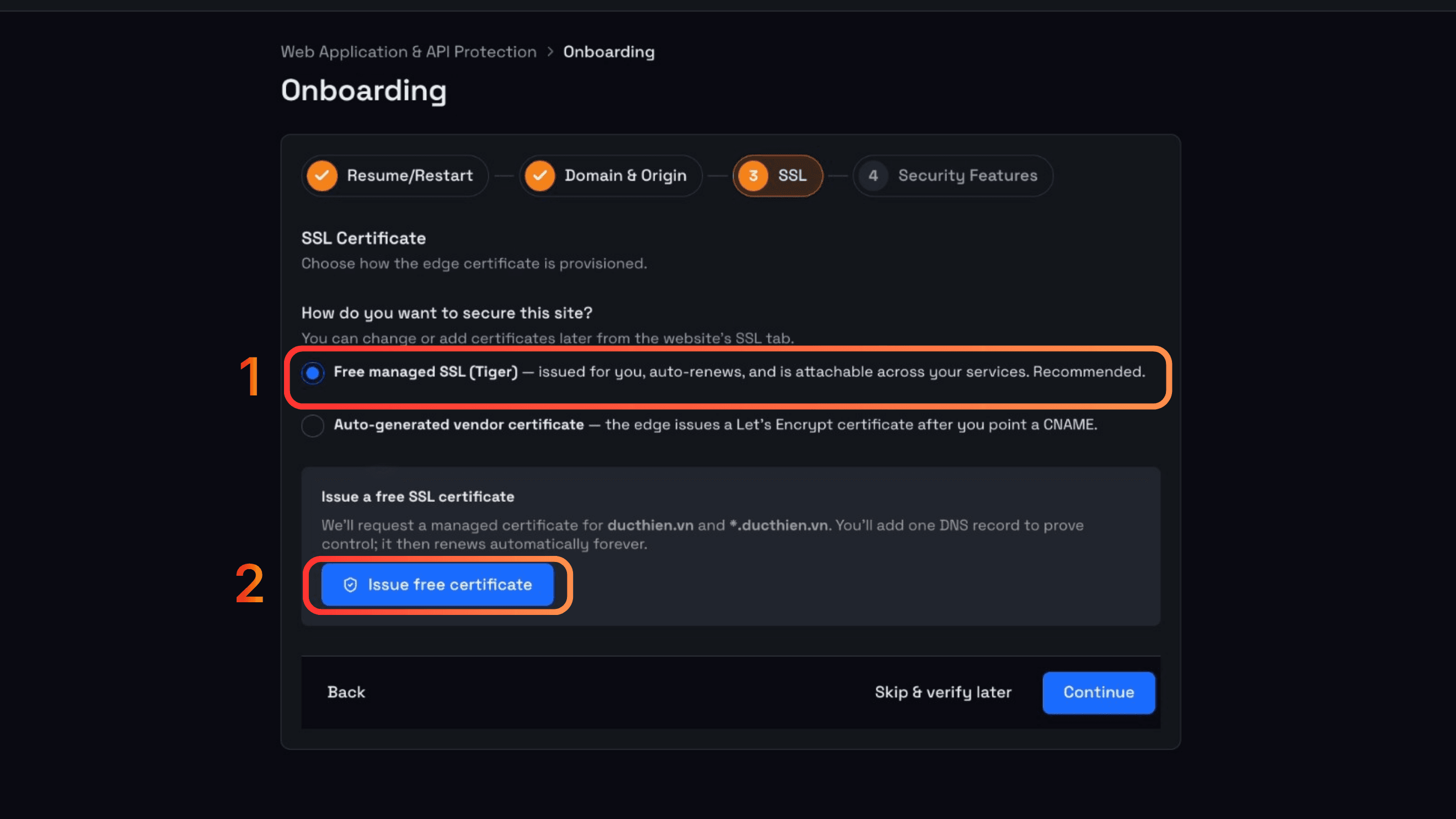Jump to Security Features step

coord(952,176)
